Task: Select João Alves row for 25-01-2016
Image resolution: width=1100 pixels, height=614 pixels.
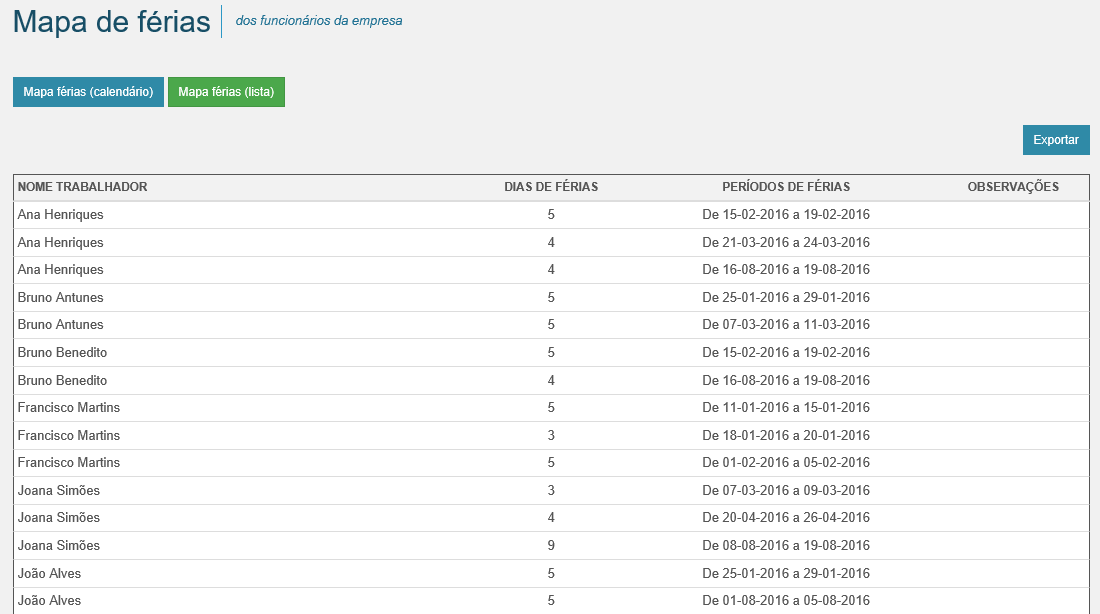Action: (50, 574)
